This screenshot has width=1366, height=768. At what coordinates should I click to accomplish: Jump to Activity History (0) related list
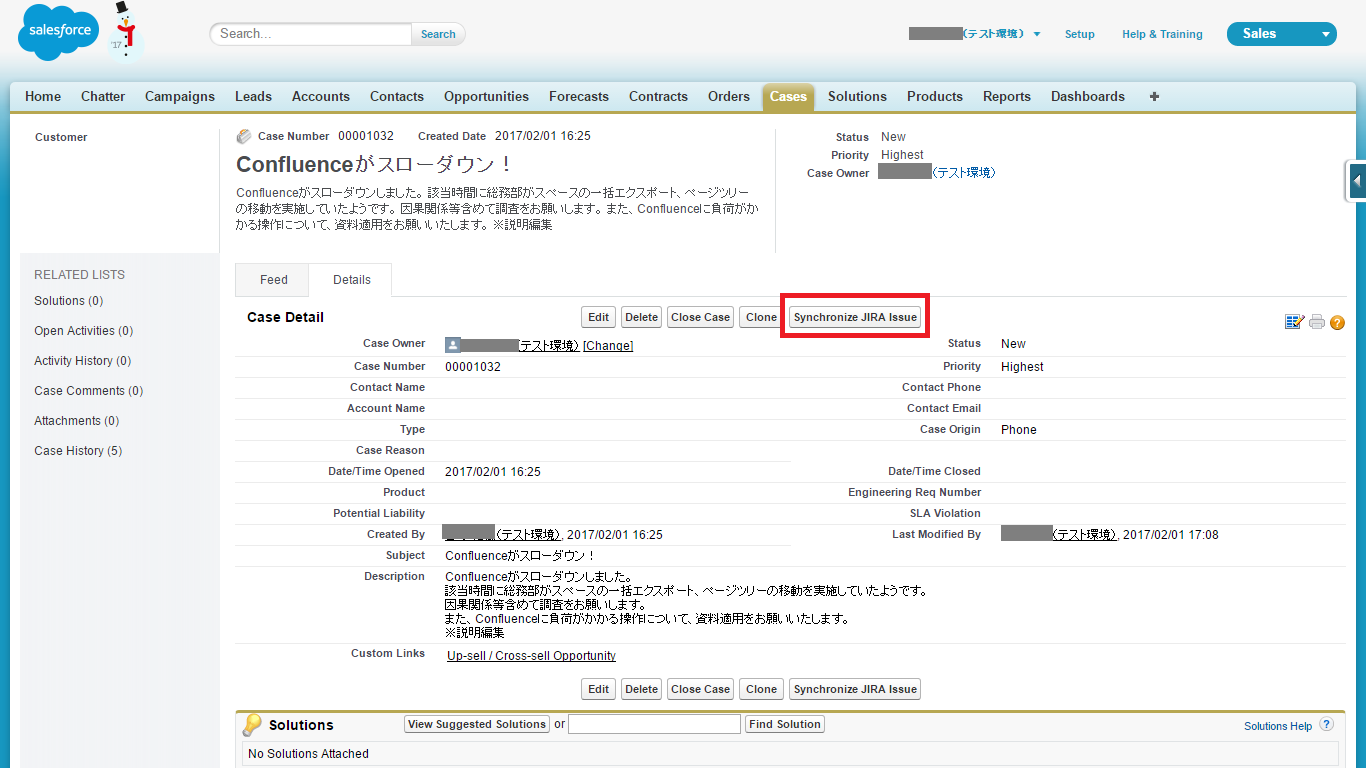tap(82, 361)
